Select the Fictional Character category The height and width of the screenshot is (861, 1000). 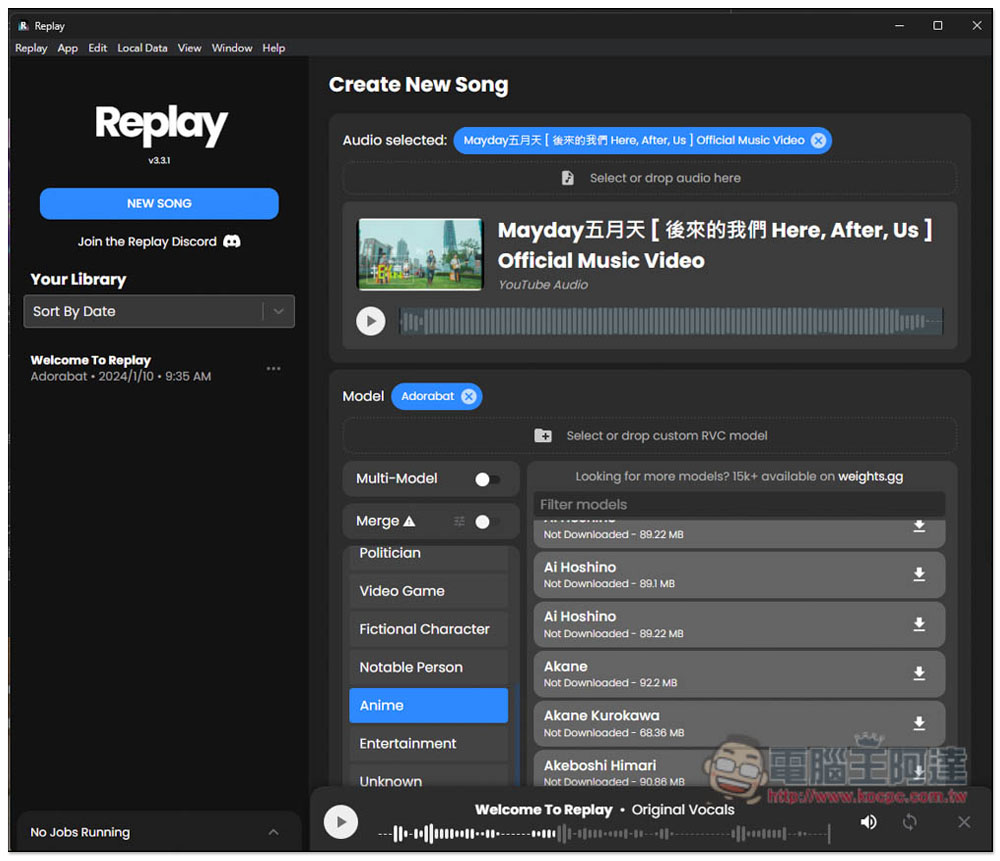pyautogui.click(x=429, y=629)
